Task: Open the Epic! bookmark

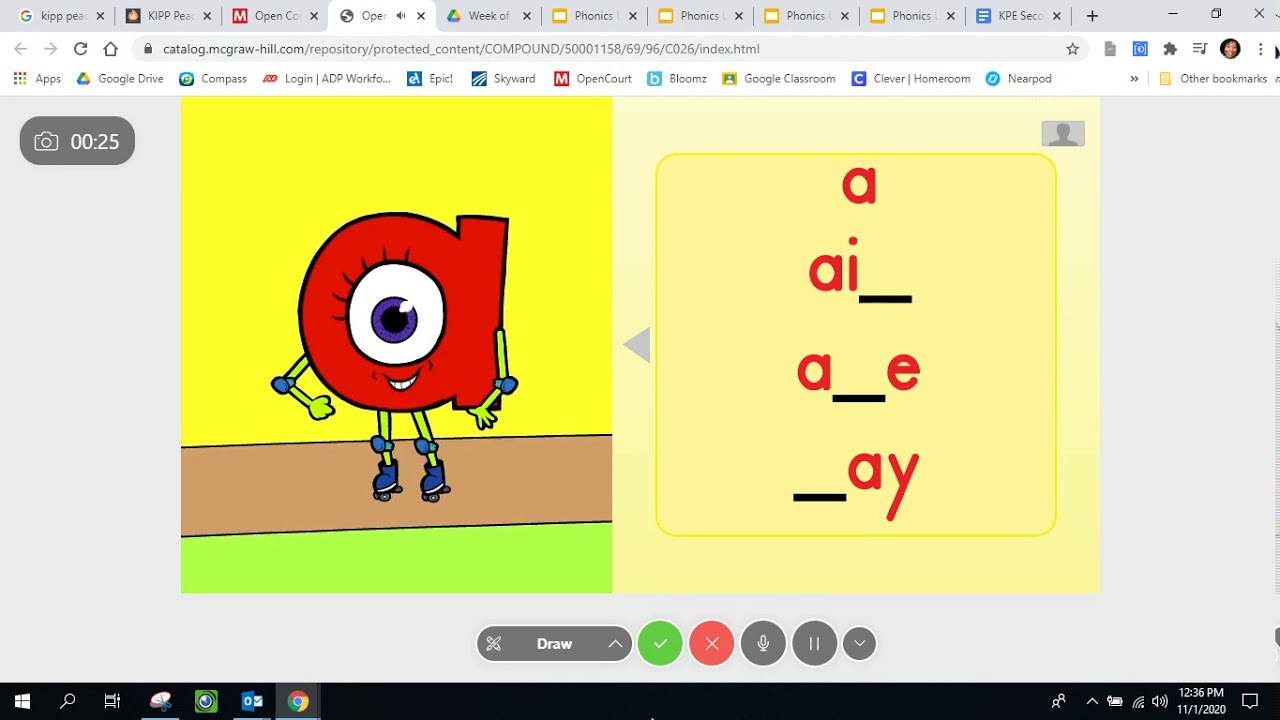Action: point(430,79)
